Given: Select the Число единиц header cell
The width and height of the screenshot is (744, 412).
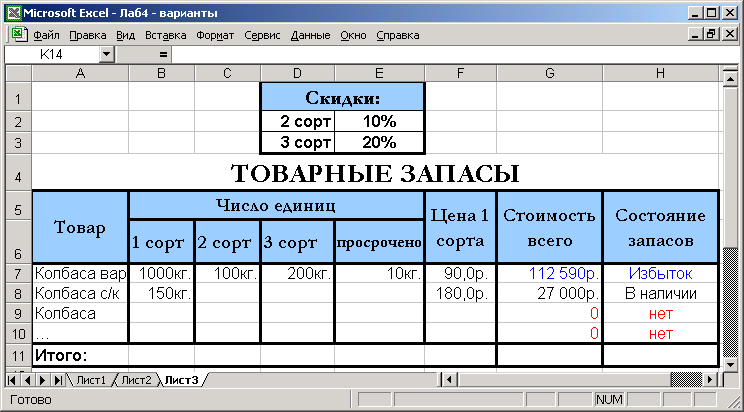Looking at the screenshot, I should [x=276, y=205].
